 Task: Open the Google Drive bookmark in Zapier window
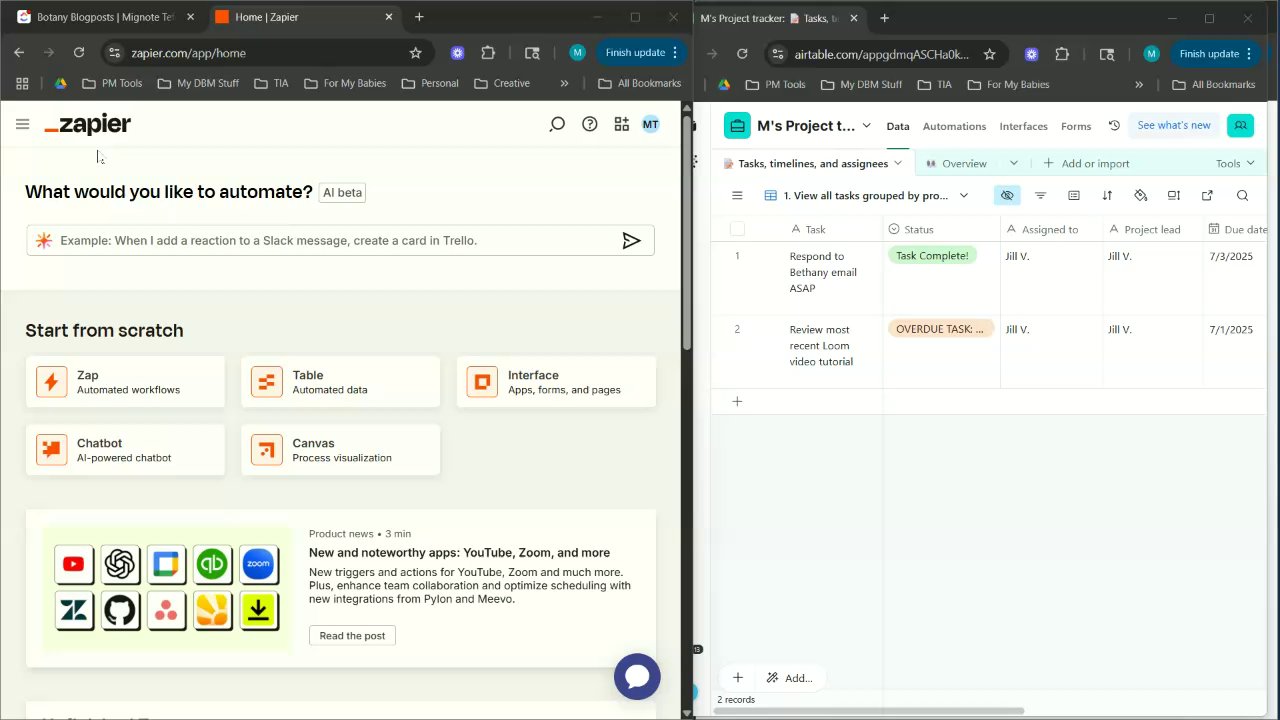tap(60, 83)
